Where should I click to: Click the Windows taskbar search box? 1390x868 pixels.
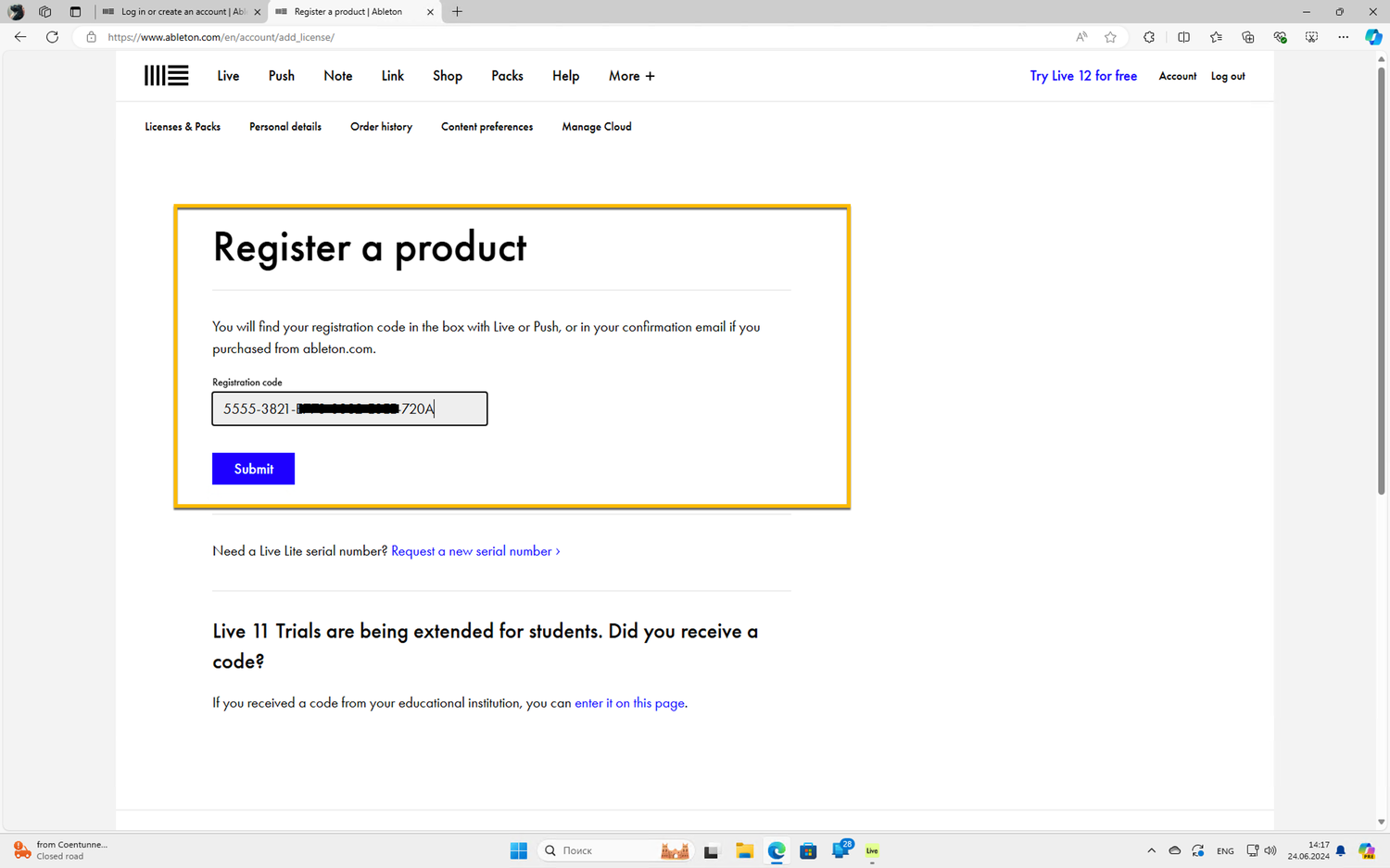tap(615, 850)
